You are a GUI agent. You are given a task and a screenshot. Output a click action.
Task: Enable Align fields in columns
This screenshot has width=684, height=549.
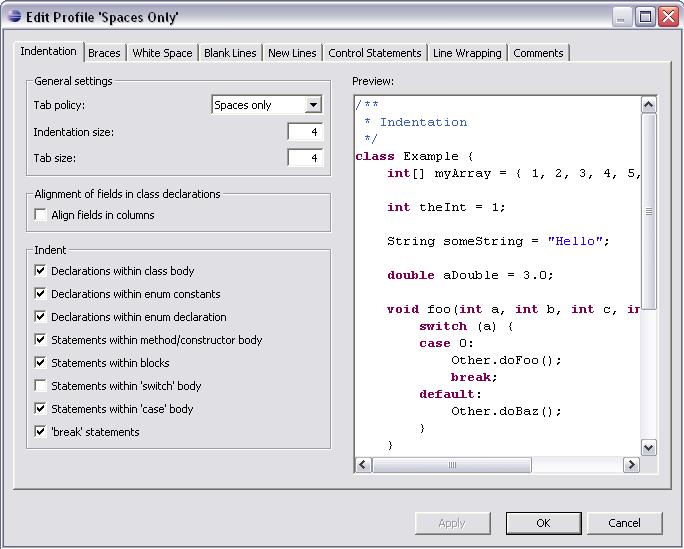pyautogui.click(x=41, y=215)
